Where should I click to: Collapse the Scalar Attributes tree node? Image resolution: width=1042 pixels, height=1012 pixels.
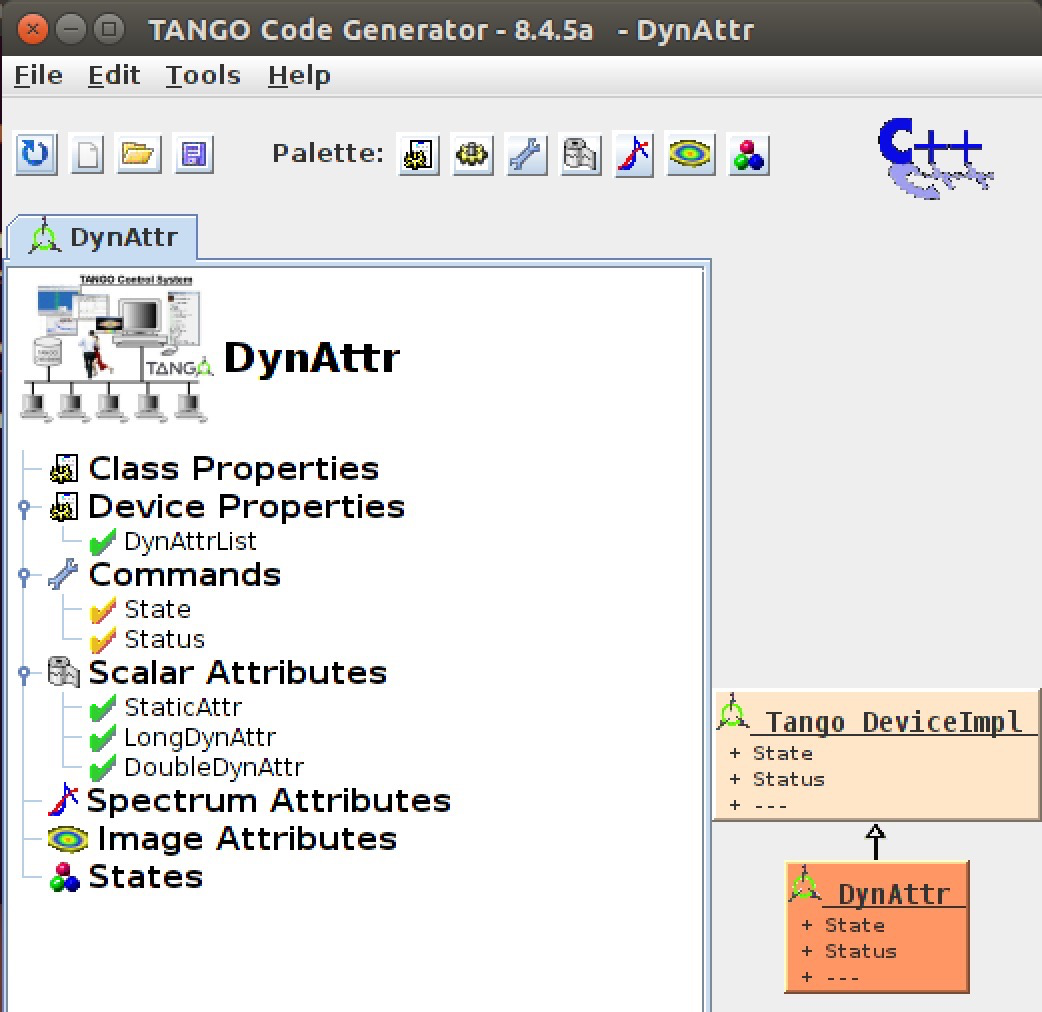click(25, 673)
